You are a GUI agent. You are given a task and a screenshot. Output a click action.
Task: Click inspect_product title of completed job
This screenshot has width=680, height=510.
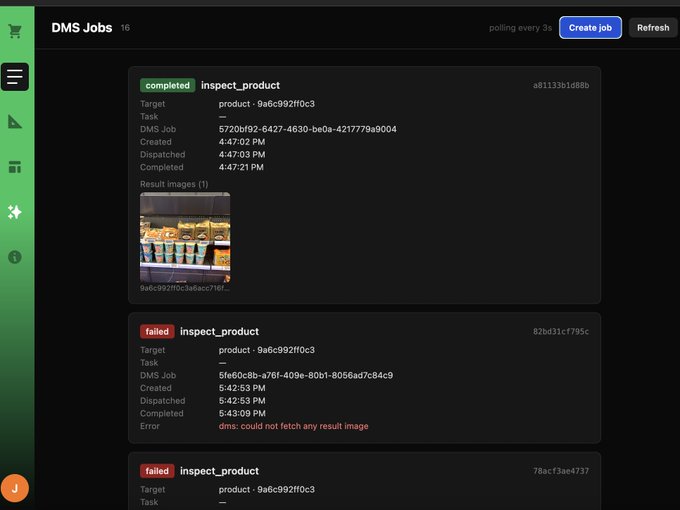click(240, 85)
